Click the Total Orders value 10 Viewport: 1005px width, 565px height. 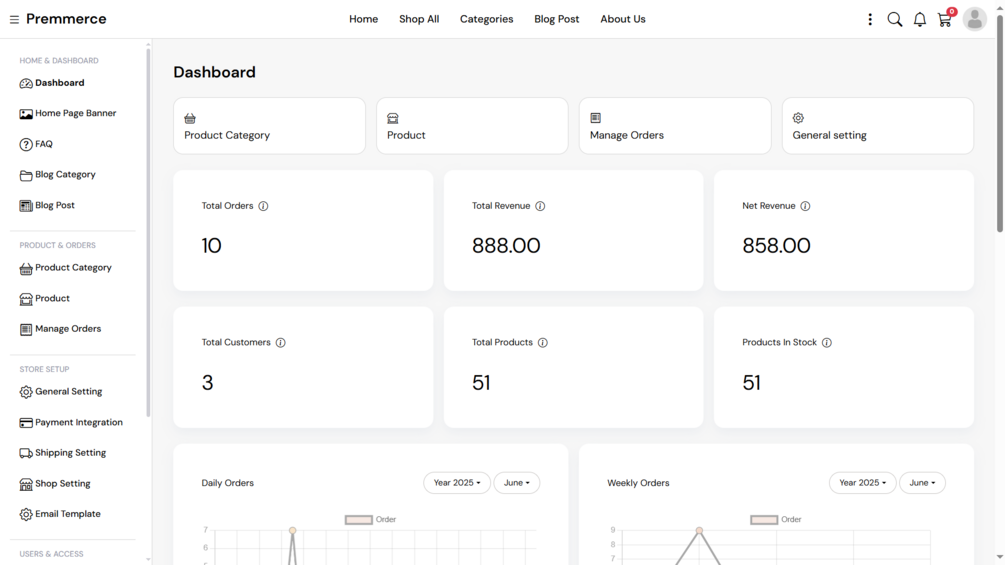click(212, 246)
